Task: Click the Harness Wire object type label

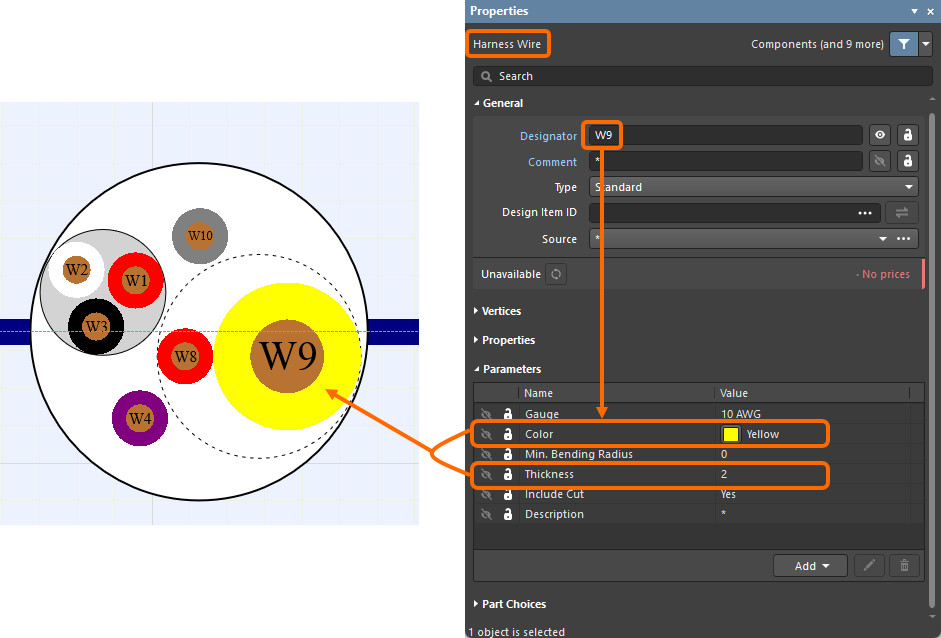Action: 507,44
